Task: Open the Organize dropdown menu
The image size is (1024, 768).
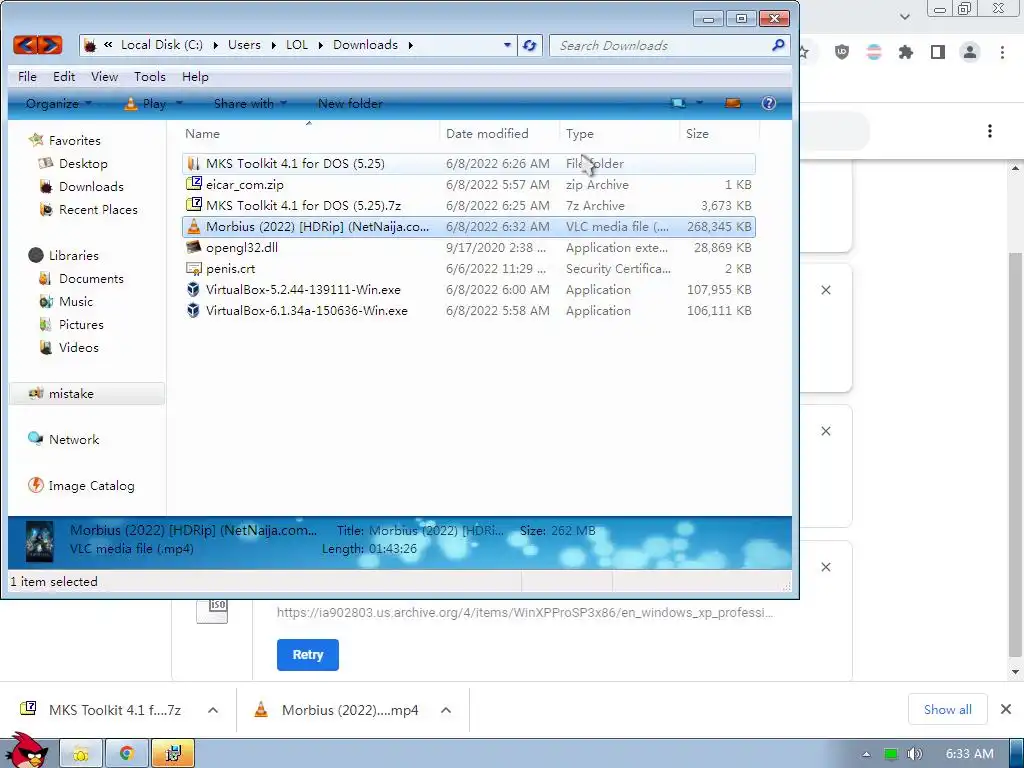Action: pyautogui.click(x=59, y=103)
